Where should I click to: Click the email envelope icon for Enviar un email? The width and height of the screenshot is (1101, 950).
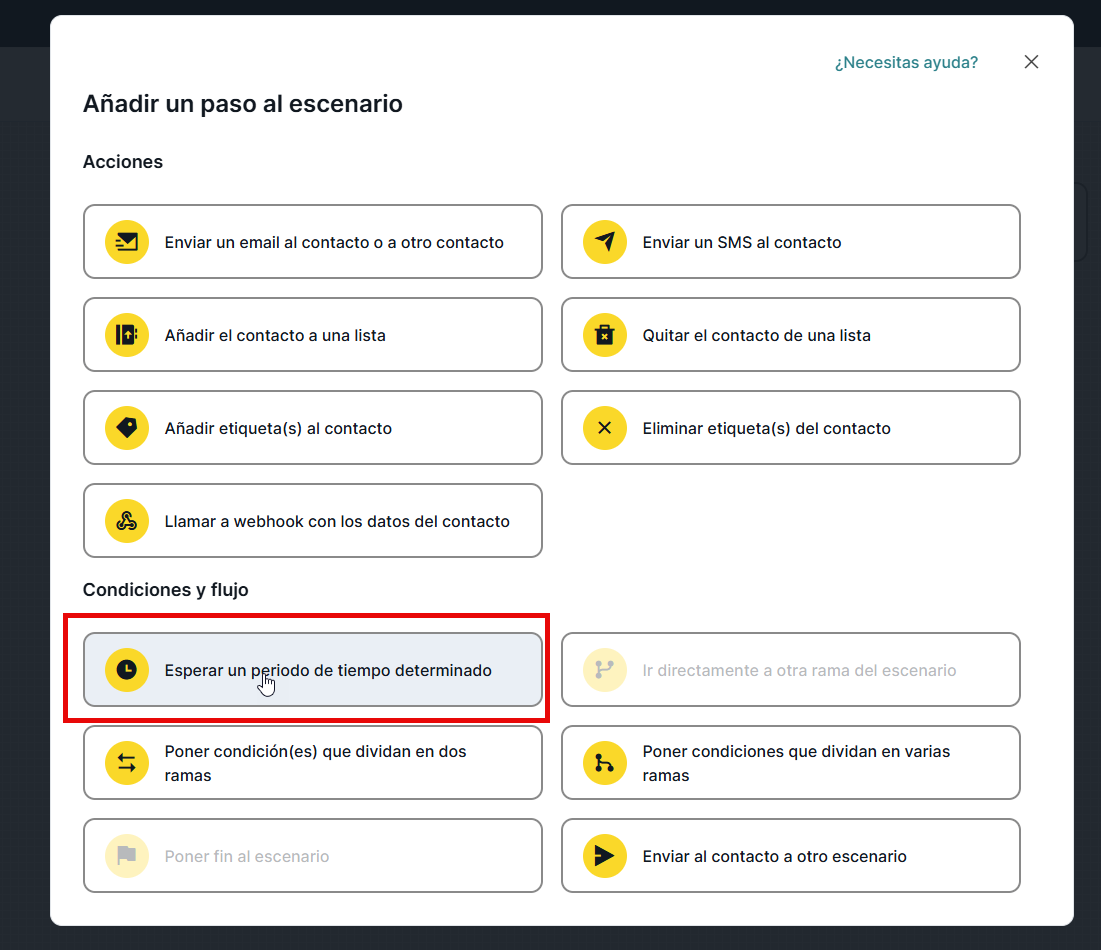126,242
